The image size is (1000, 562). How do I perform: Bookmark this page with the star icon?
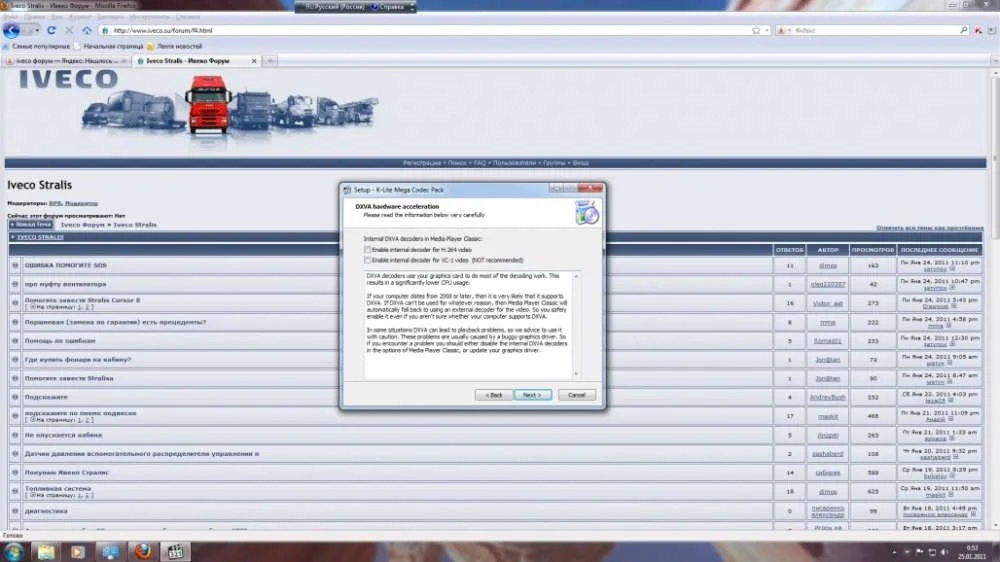pyautogui.click(x=756, y=30)
